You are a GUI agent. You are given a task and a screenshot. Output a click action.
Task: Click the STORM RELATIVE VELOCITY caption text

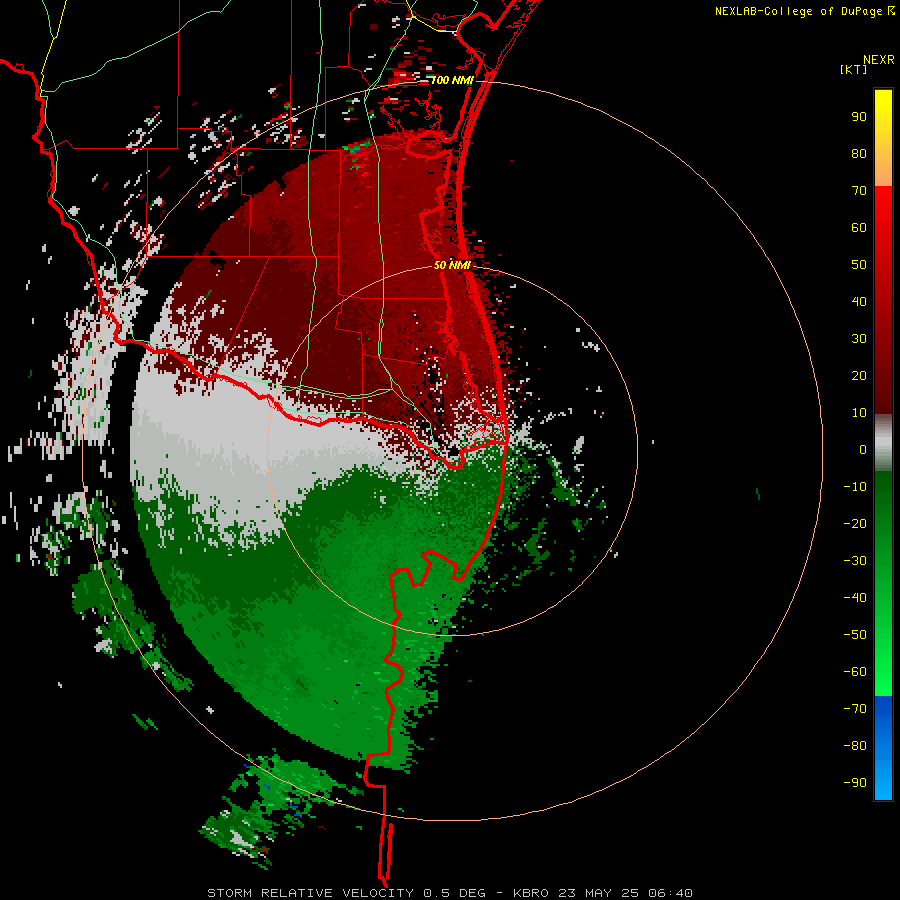pos(310,893)
